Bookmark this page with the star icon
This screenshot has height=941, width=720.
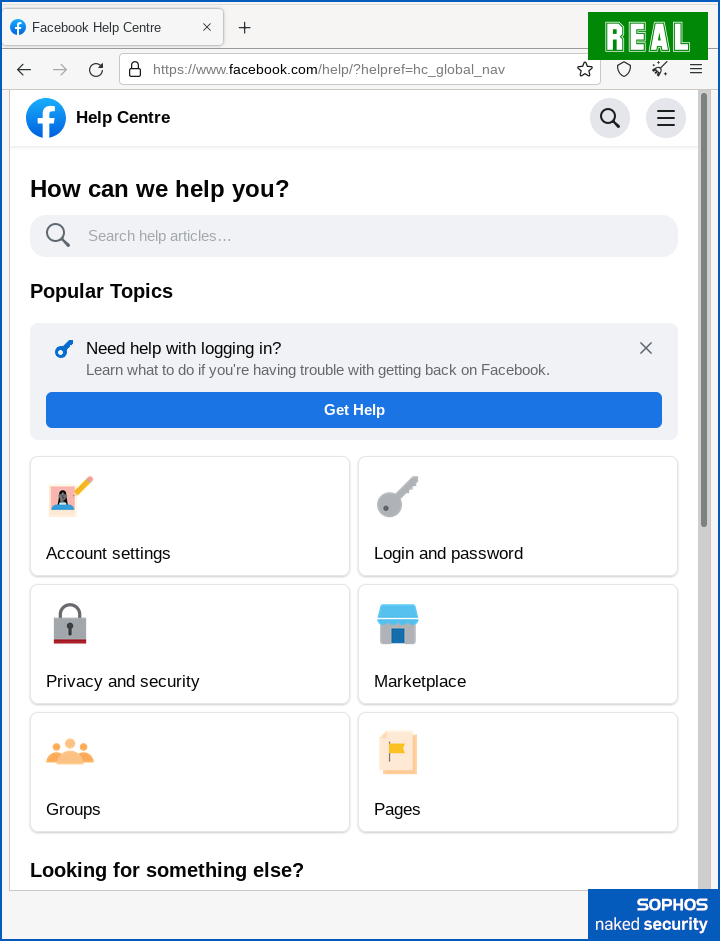(585, 69)
